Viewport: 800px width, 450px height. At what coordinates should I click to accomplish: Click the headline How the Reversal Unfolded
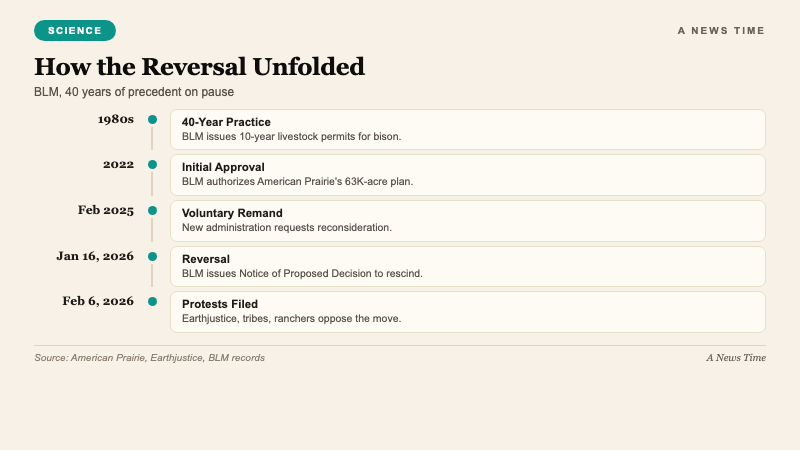(200, 67)
